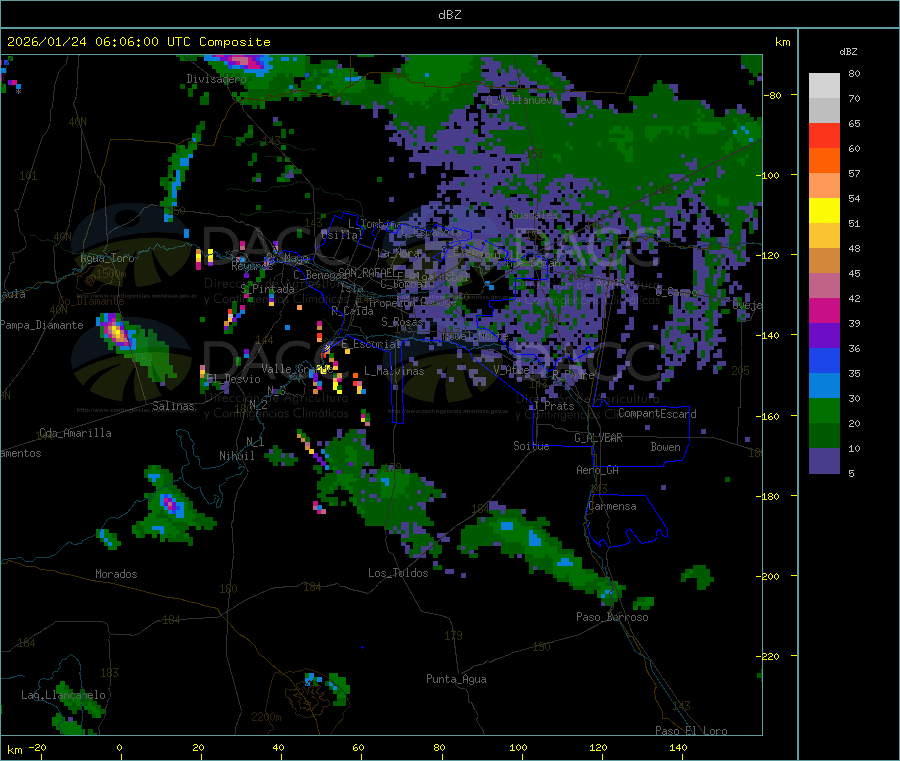Click the red 60-65 dBZ legend swatch

tap(824, 135)
